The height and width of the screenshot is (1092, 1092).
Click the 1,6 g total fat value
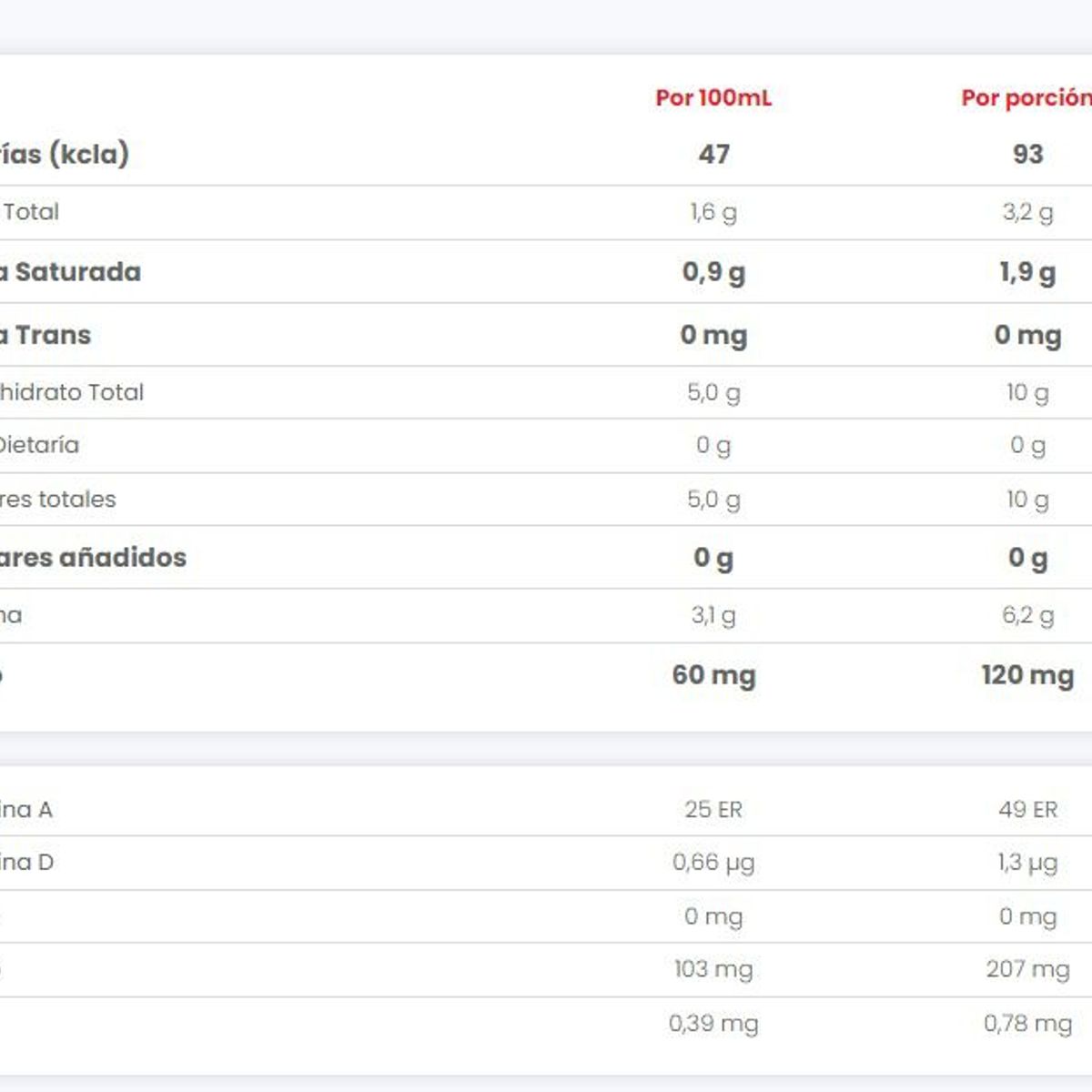coord(713,212)
